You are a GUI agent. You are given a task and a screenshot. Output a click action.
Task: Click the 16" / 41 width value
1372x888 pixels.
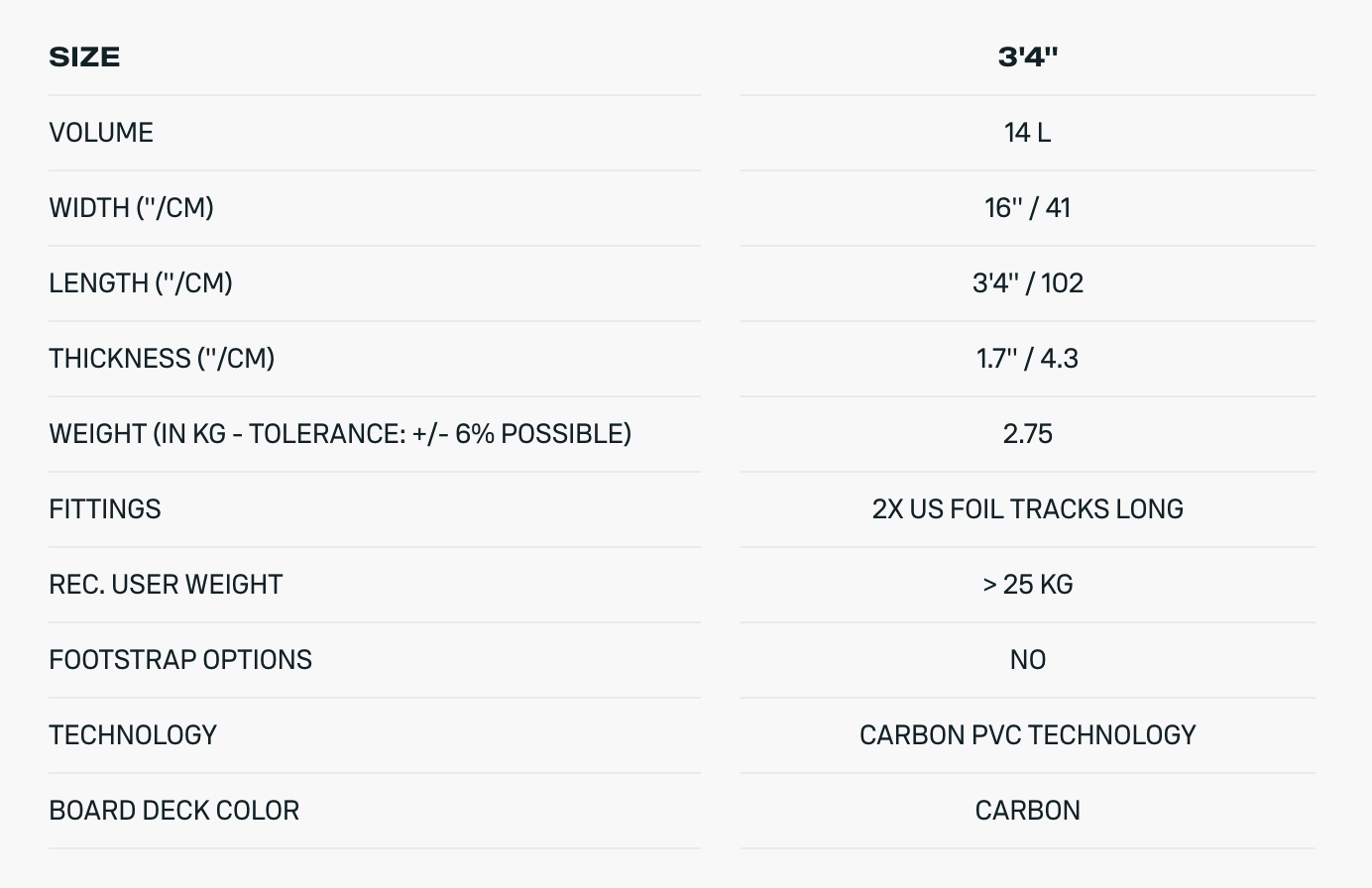coord(1027,208)
